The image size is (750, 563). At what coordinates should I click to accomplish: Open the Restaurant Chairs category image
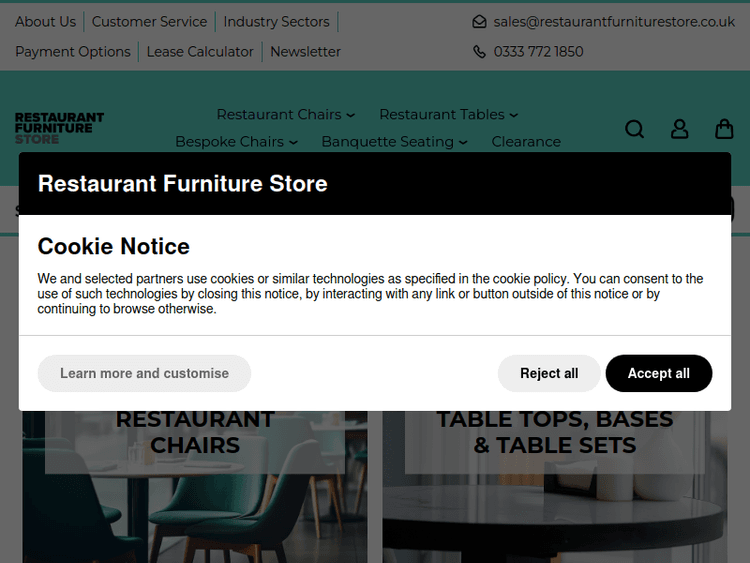[195, 486]
